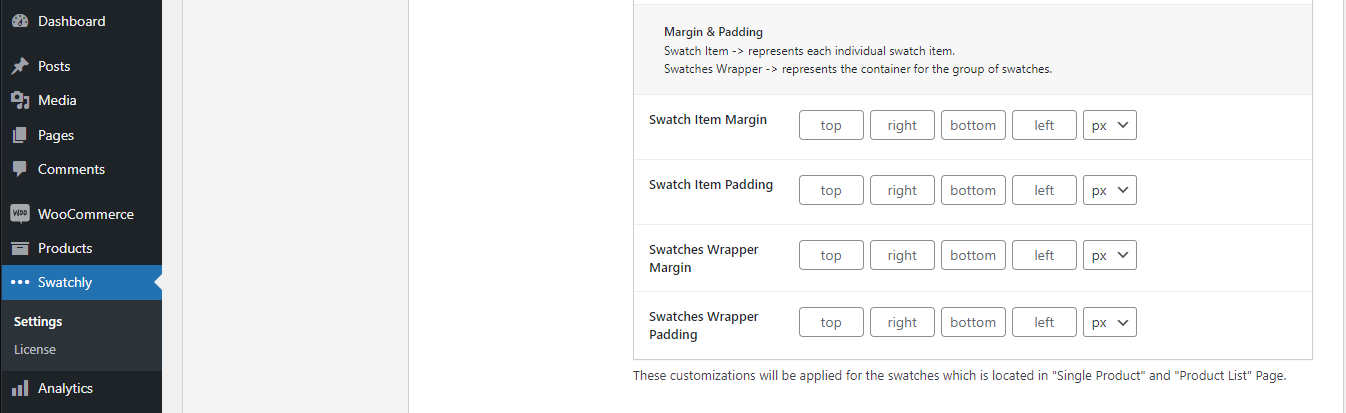Click the Posts pushpin icon

tap(19, 66)
